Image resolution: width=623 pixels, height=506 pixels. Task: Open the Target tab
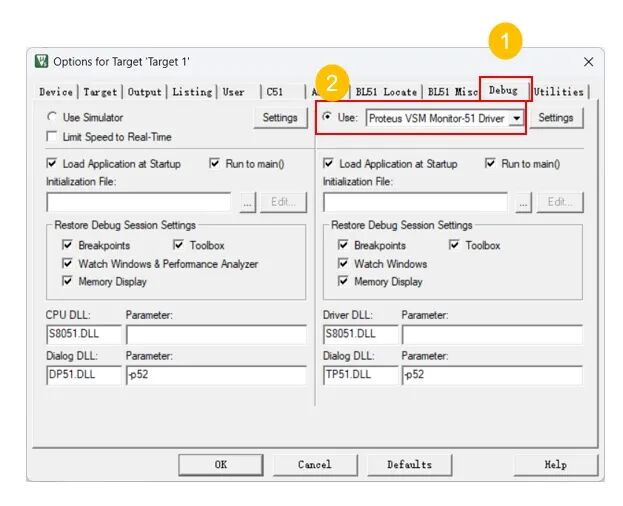pyautogui.click(x=100, y=92)
